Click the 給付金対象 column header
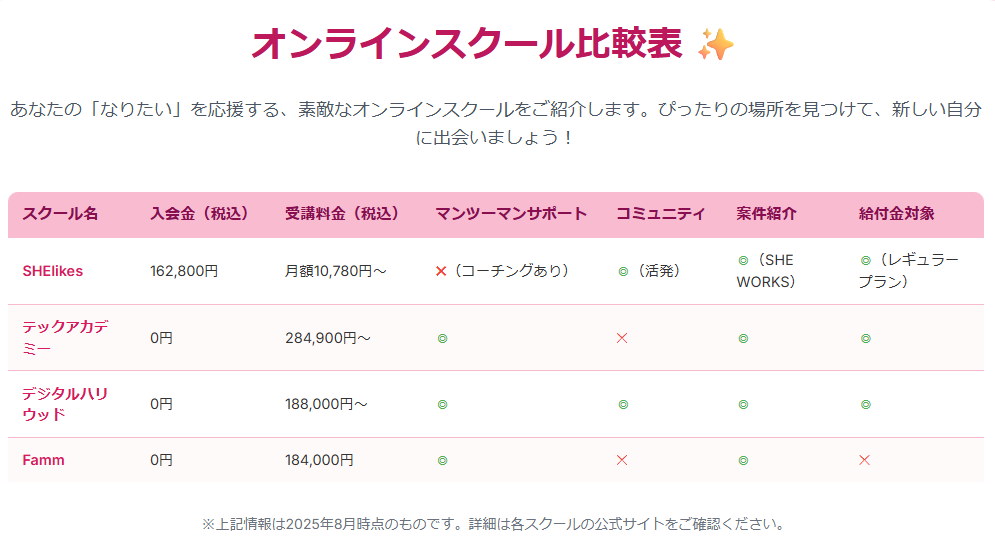This screenshot has width=995, height=554. coord(897,214)
